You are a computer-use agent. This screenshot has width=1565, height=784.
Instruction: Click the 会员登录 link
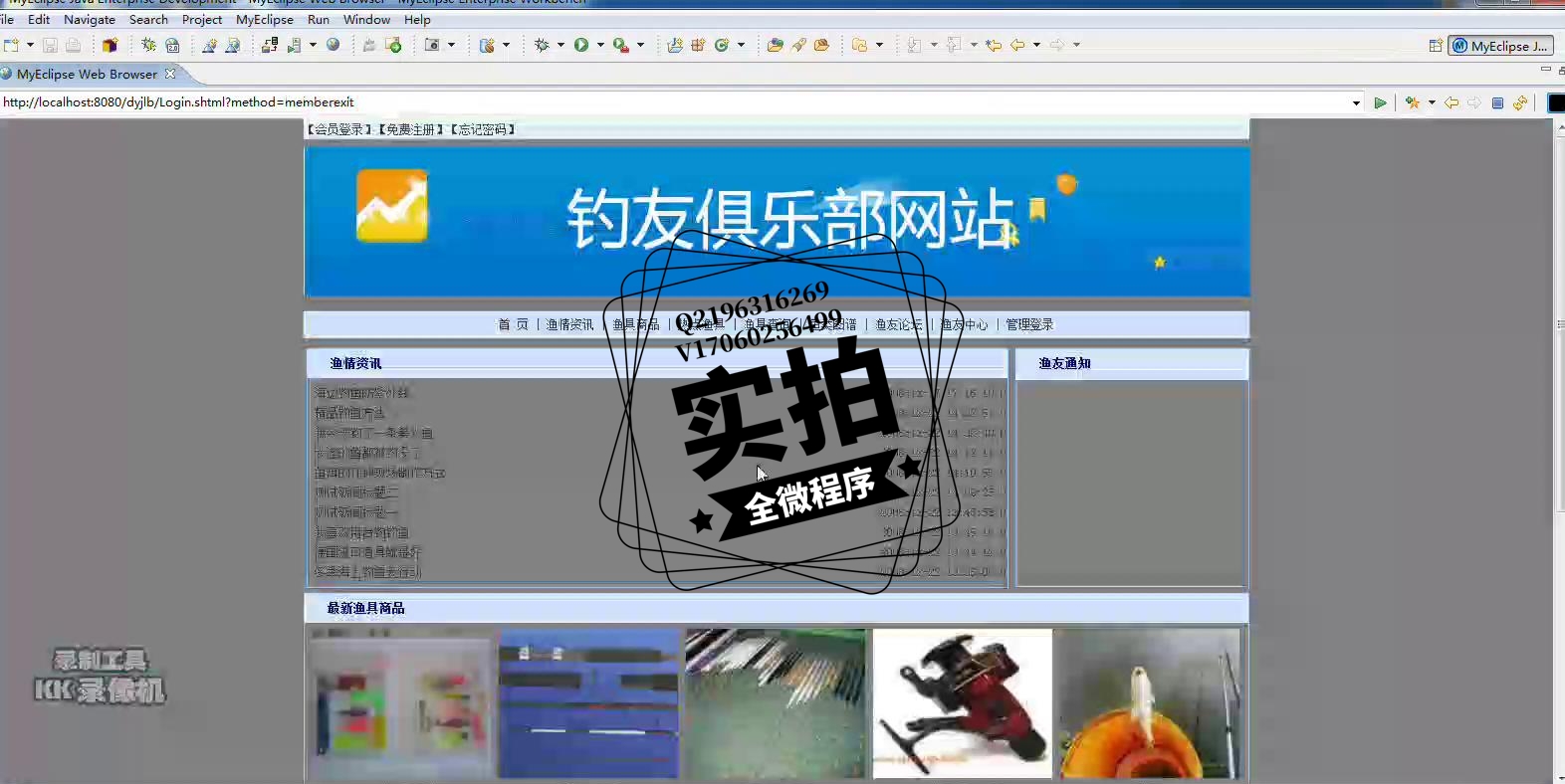(338, 129)
